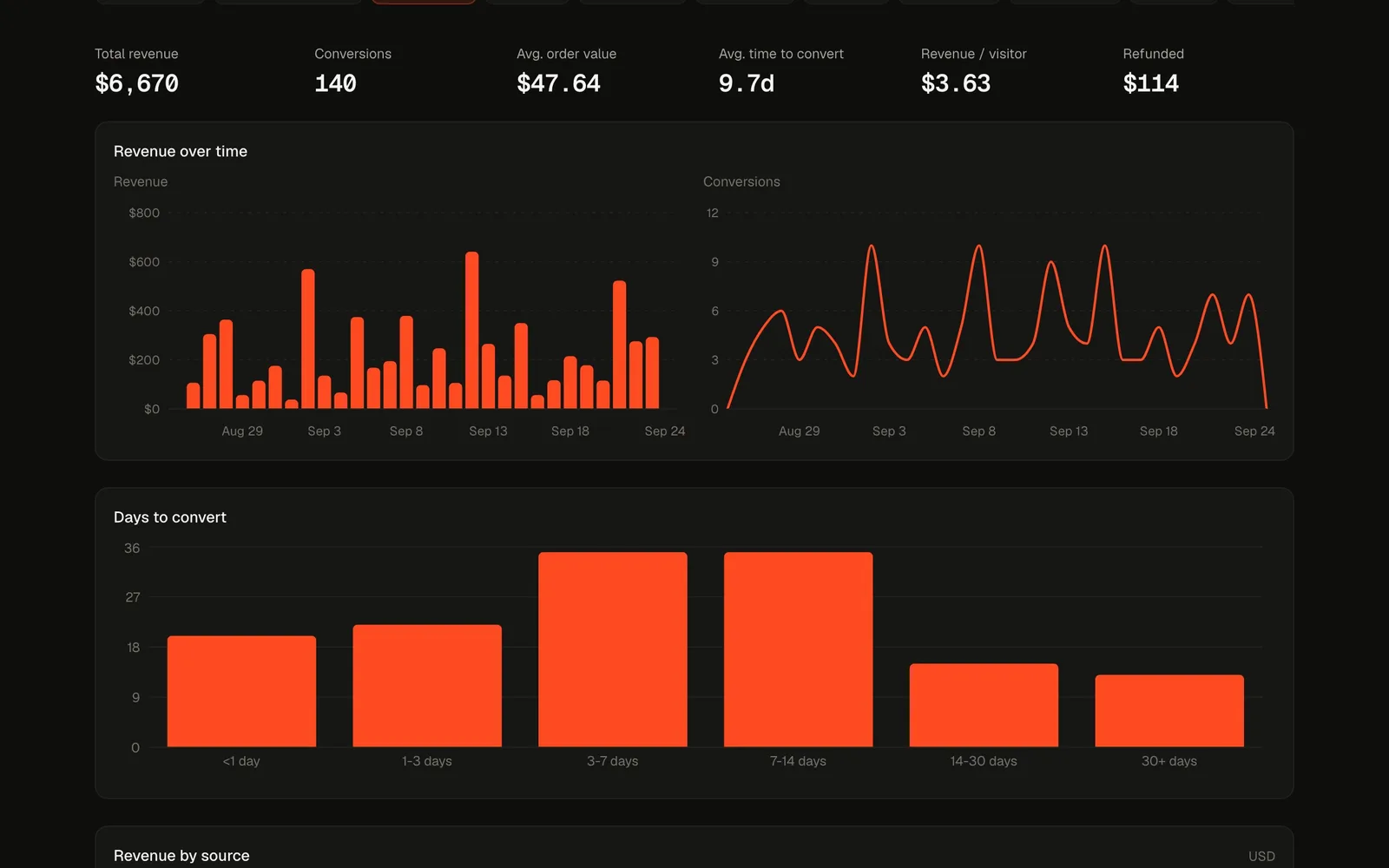Click the 'Revenue' sub-label above the bar chart
This screenshot has height=868, width=1389.
(x=141, y=181)
